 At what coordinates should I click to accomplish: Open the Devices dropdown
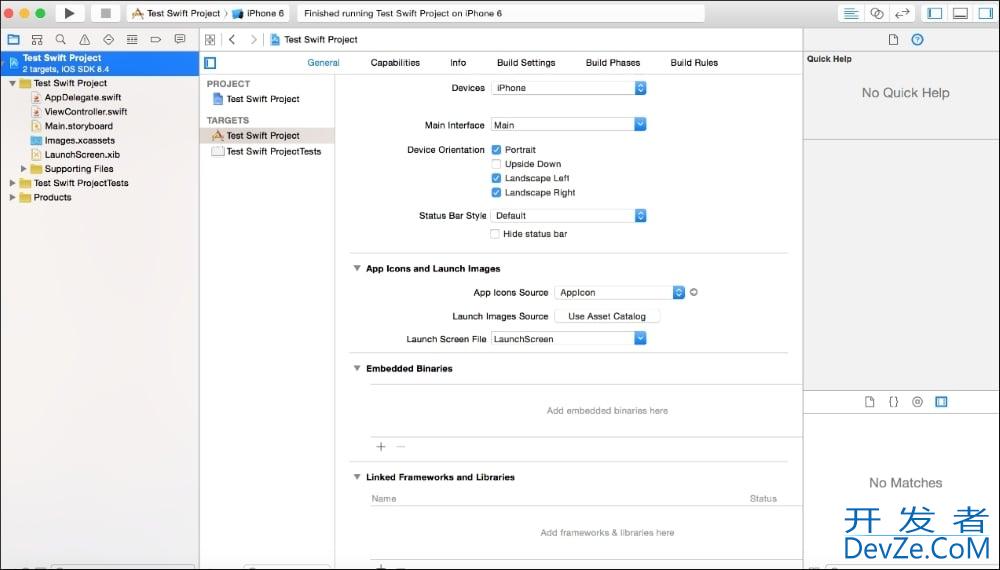click(x=569, y=88)
